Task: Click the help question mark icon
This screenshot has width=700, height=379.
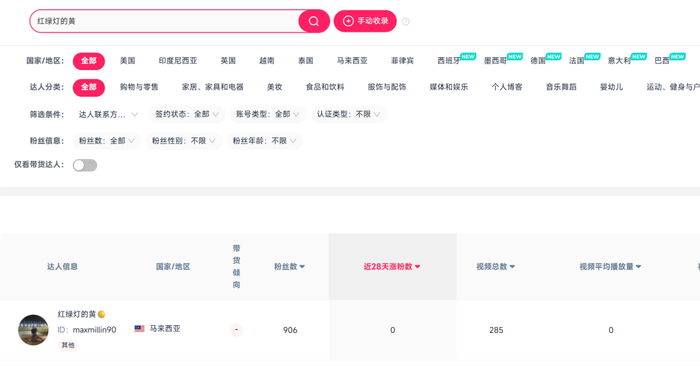Action: tap(405, 21)
